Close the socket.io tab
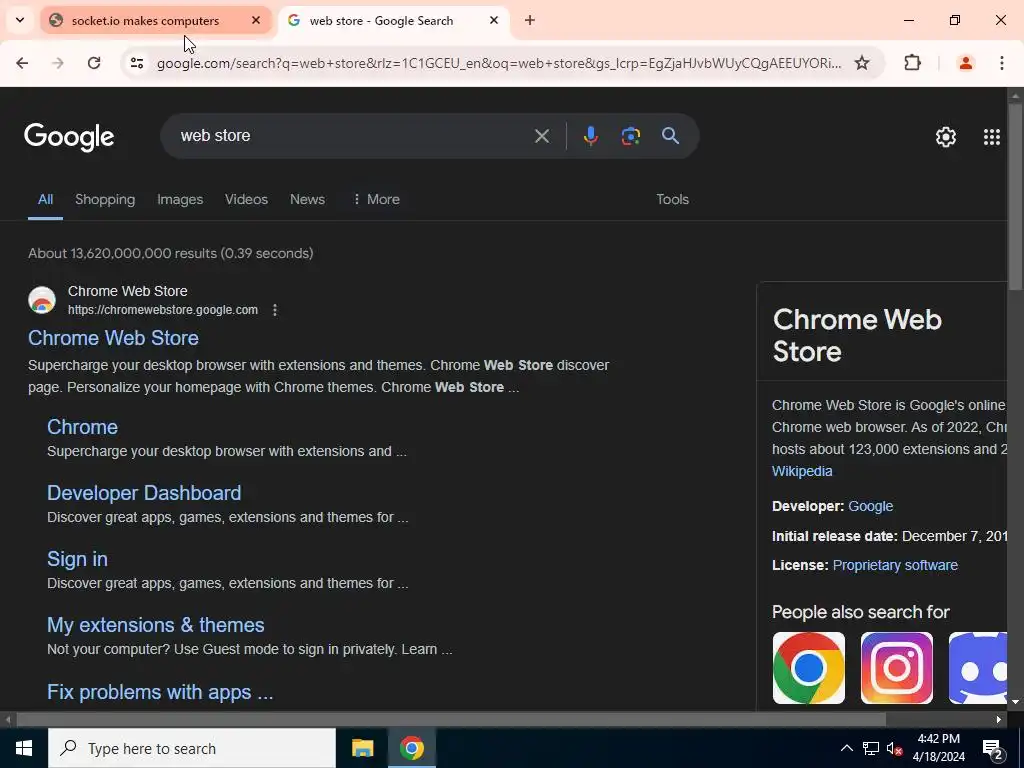The image size is (1024, 768). [x=256, y=20]
